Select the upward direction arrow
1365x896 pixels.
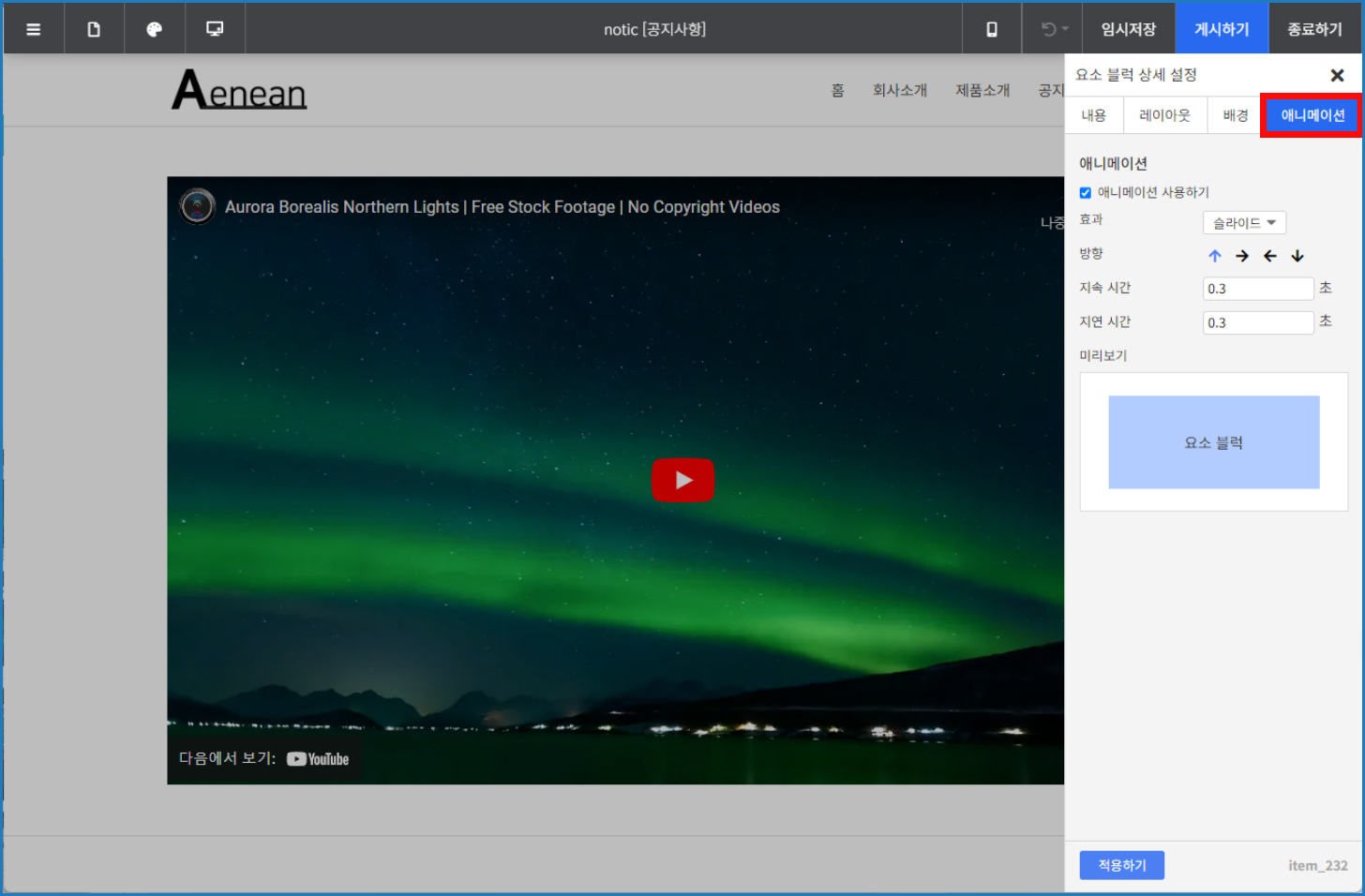tap(1215, 256)
